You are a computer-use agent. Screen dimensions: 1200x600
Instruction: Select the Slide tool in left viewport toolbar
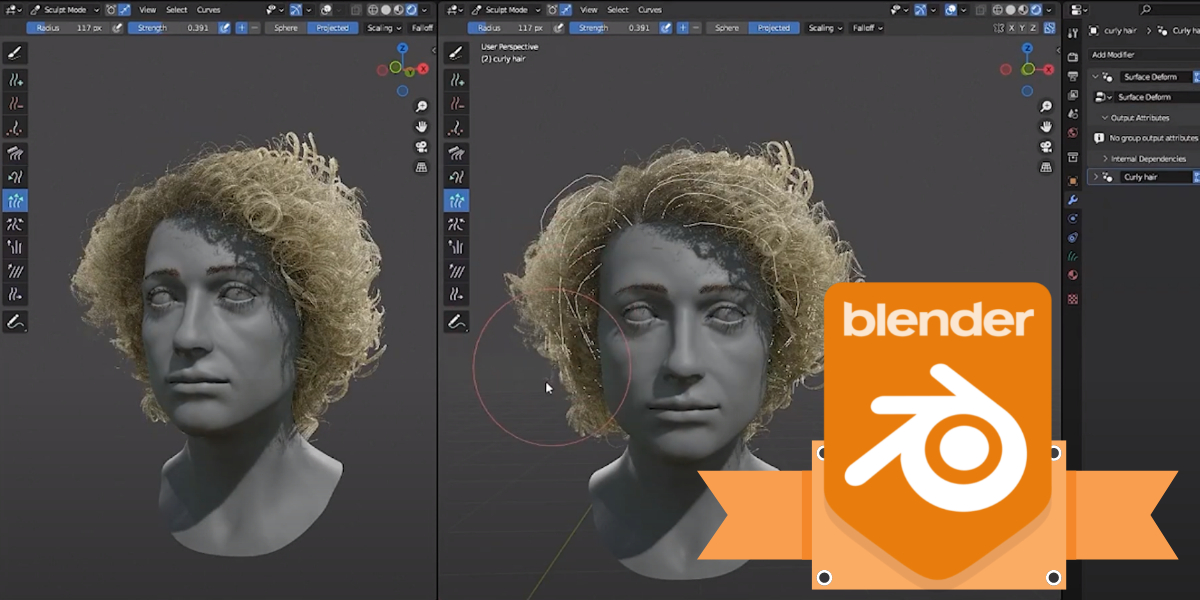[x=16, y=294]
